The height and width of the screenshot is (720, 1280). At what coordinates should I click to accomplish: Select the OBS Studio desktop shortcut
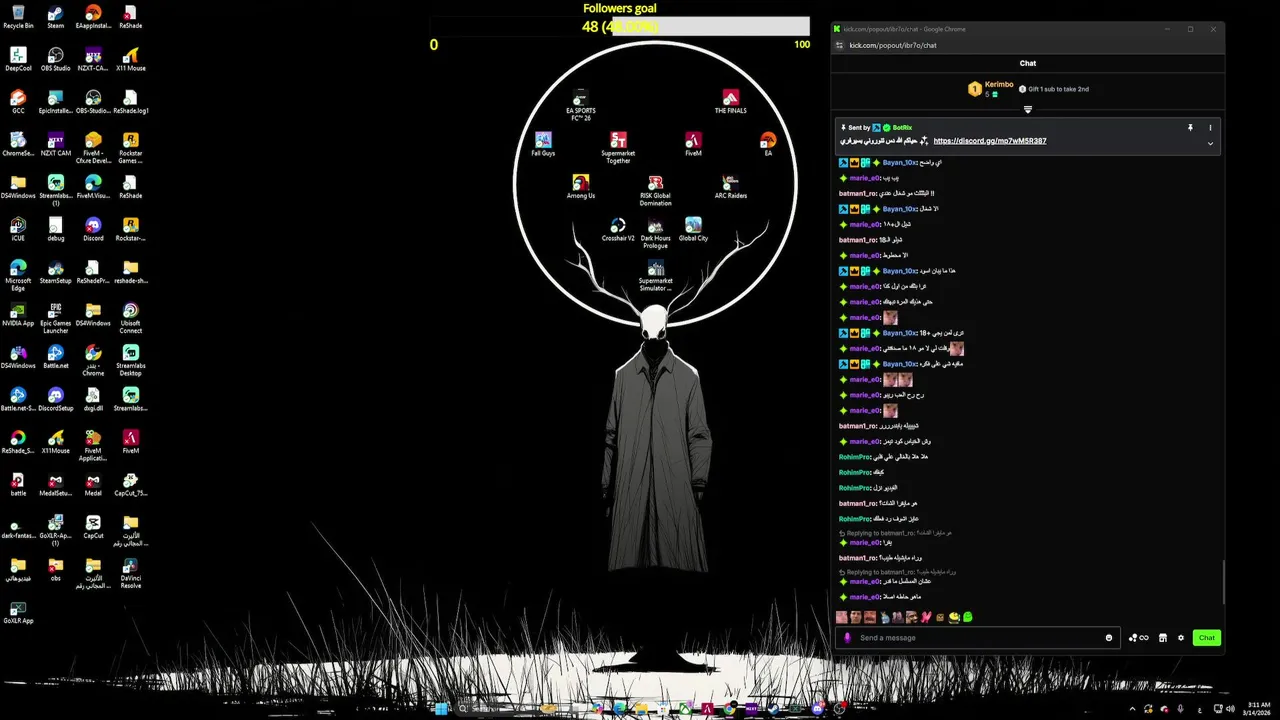56,59
